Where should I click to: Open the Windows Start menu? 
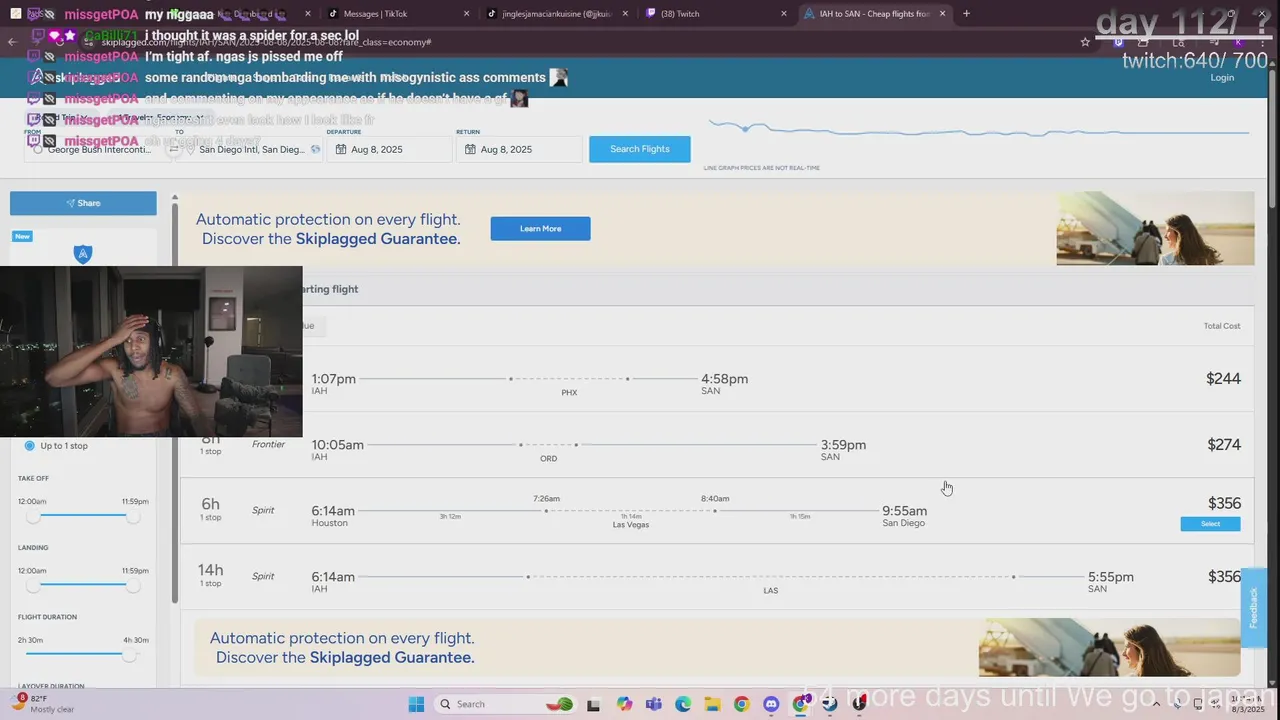tap(416, 704)
